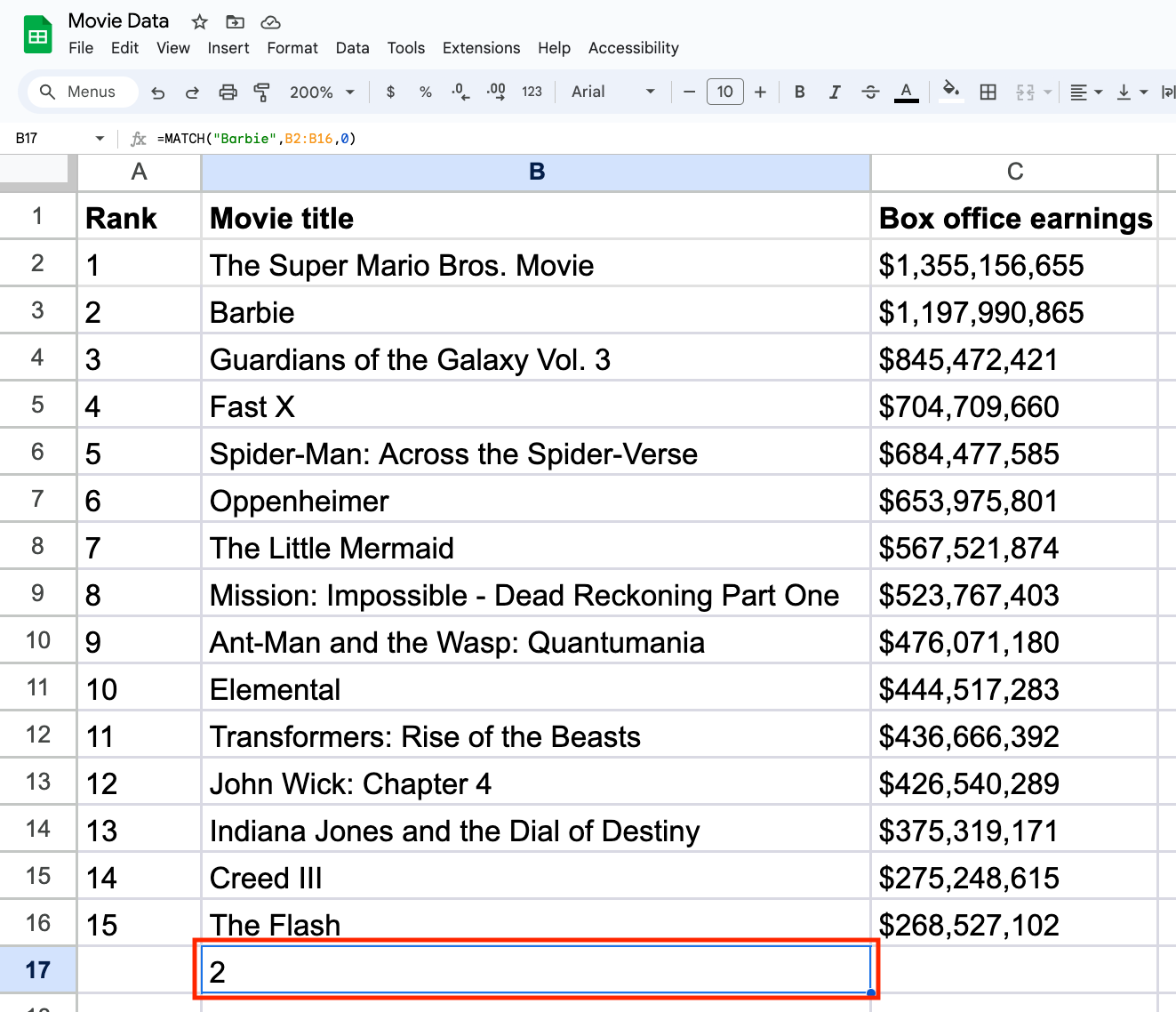
Task: Toggle bold formatting
Action: [x=800, y=92]
